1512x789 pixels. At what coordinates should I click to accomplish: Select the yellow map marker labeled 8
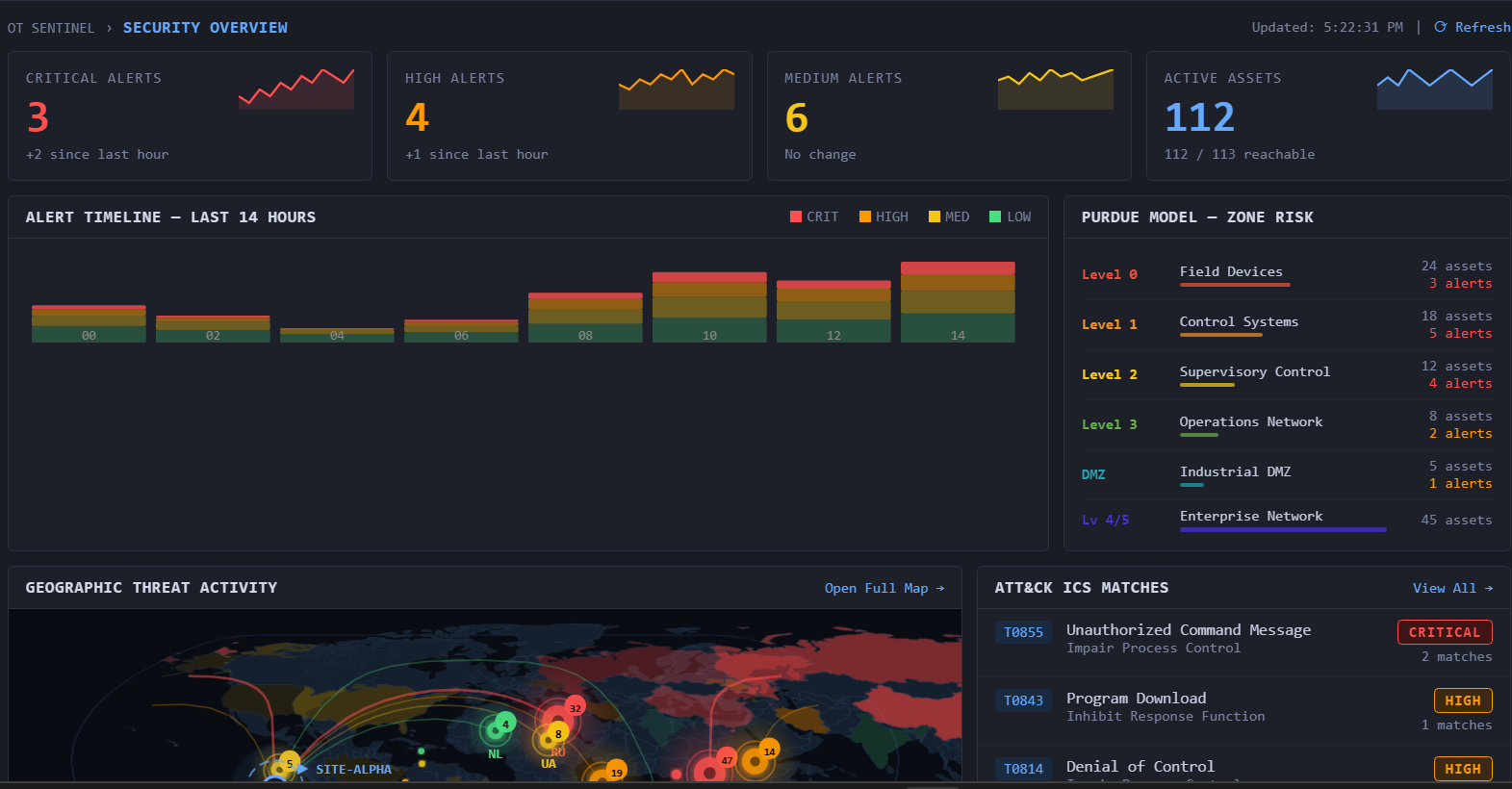coord(558,733)
